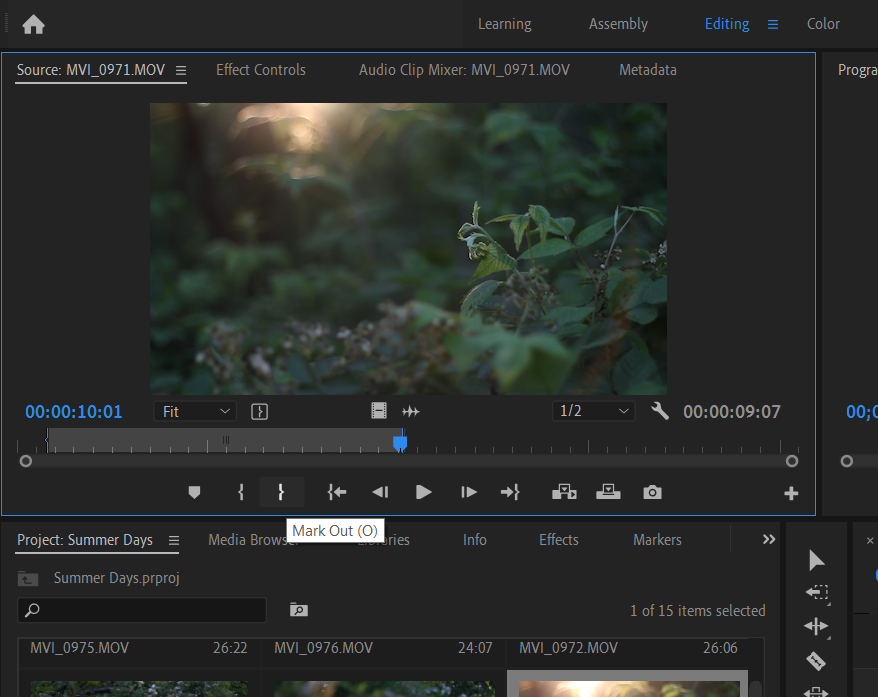The width and height of the screenshot is (878, 697).
Task: Click the Go to In button
Action: 337,492
